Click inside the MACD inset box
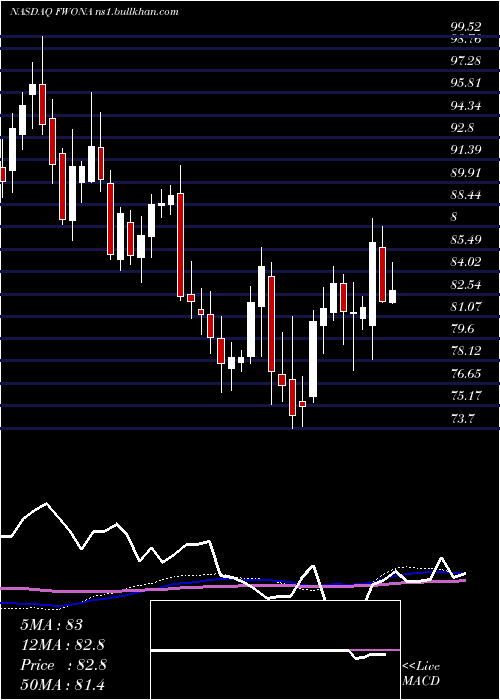500x700 pixels. point(275,650)
